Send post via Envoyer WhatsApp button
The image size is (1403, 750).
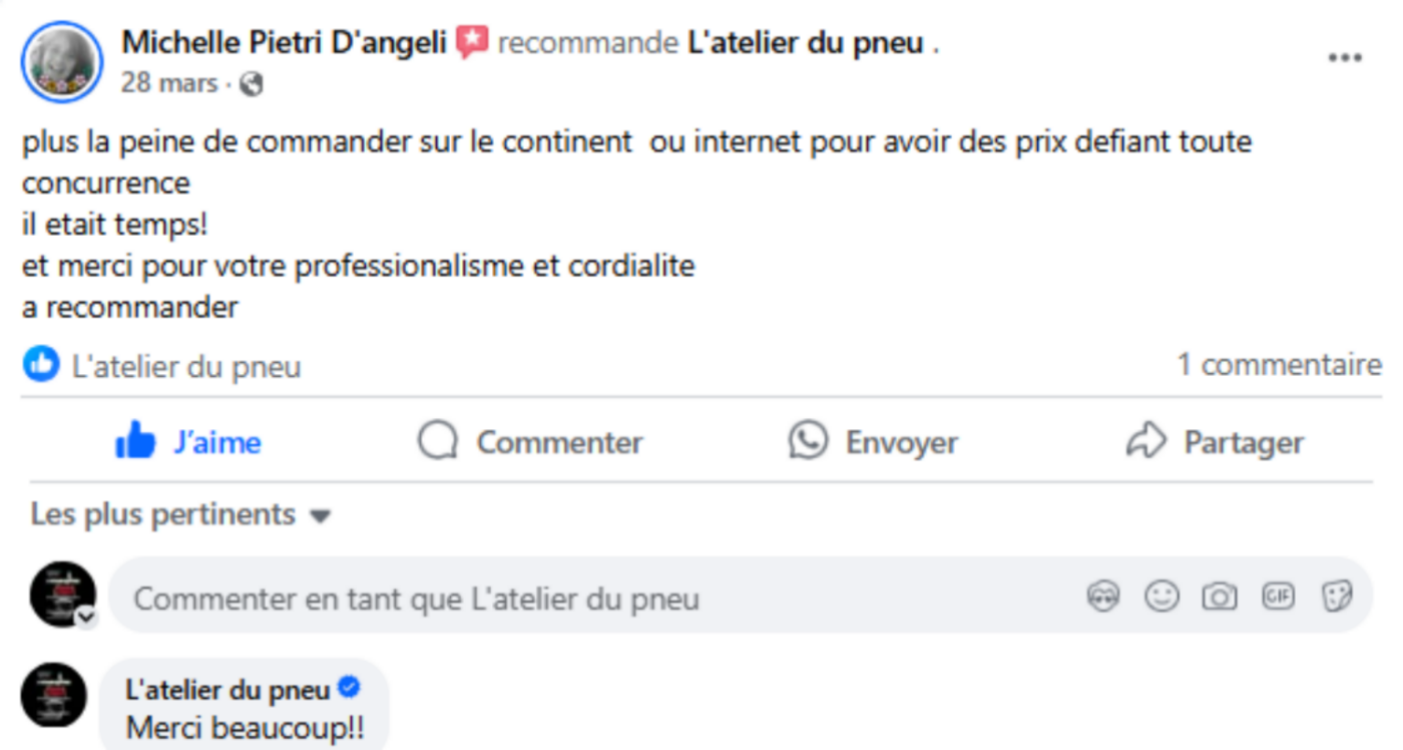pyautogui.click(x=872, y=441)
